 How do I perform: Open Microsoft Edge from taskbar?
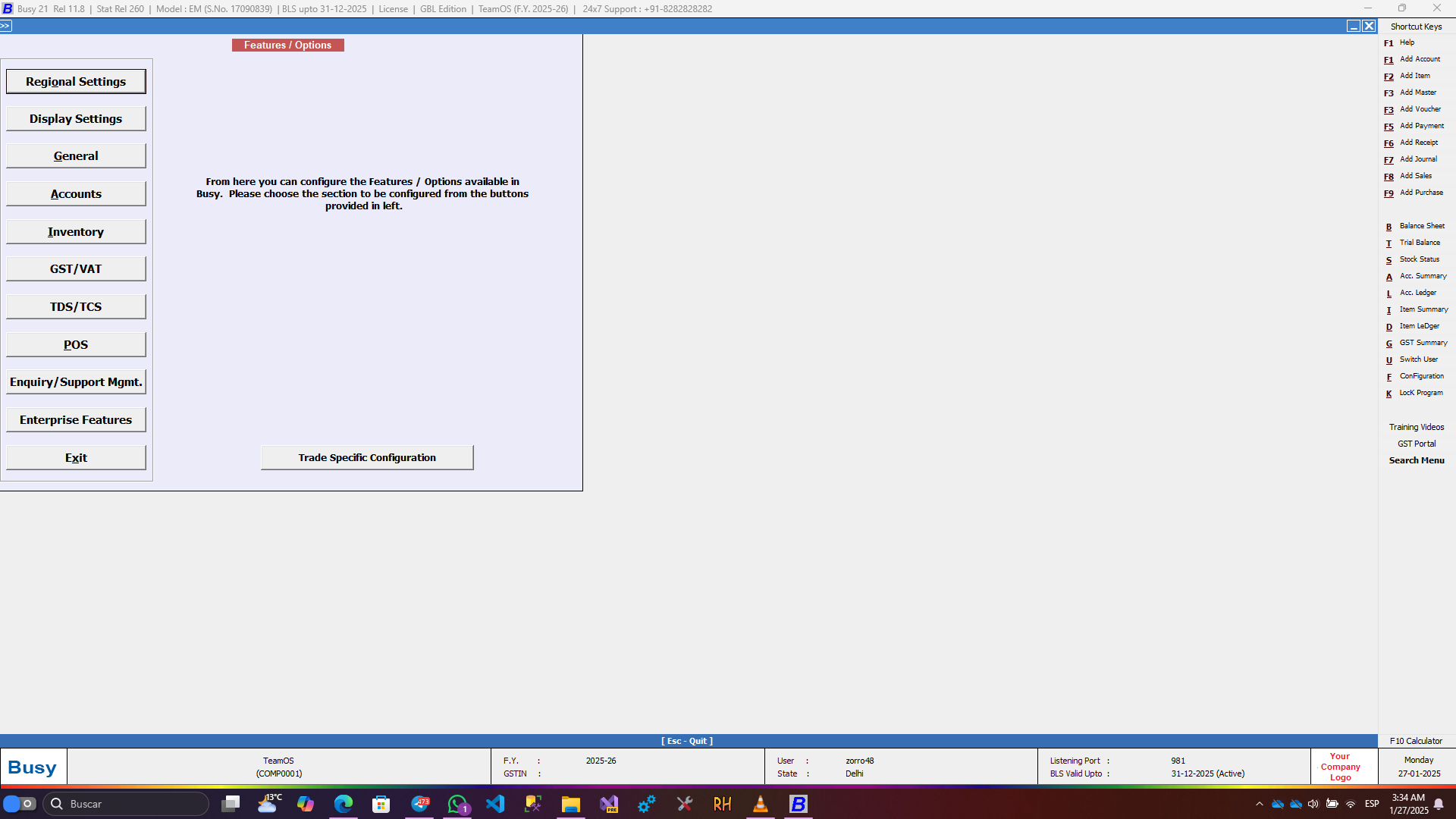pos(344,804)
